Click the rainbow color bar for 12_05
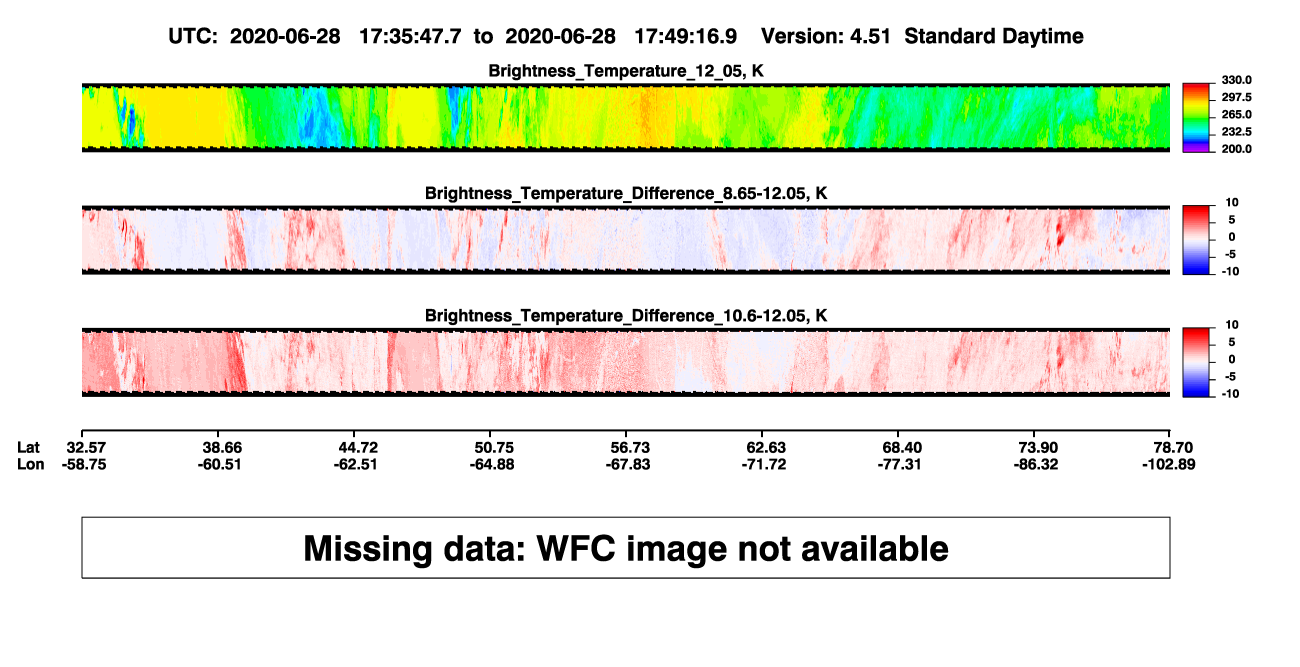This screenshot has width=1300, height=667. click(x=1195, y=117)
